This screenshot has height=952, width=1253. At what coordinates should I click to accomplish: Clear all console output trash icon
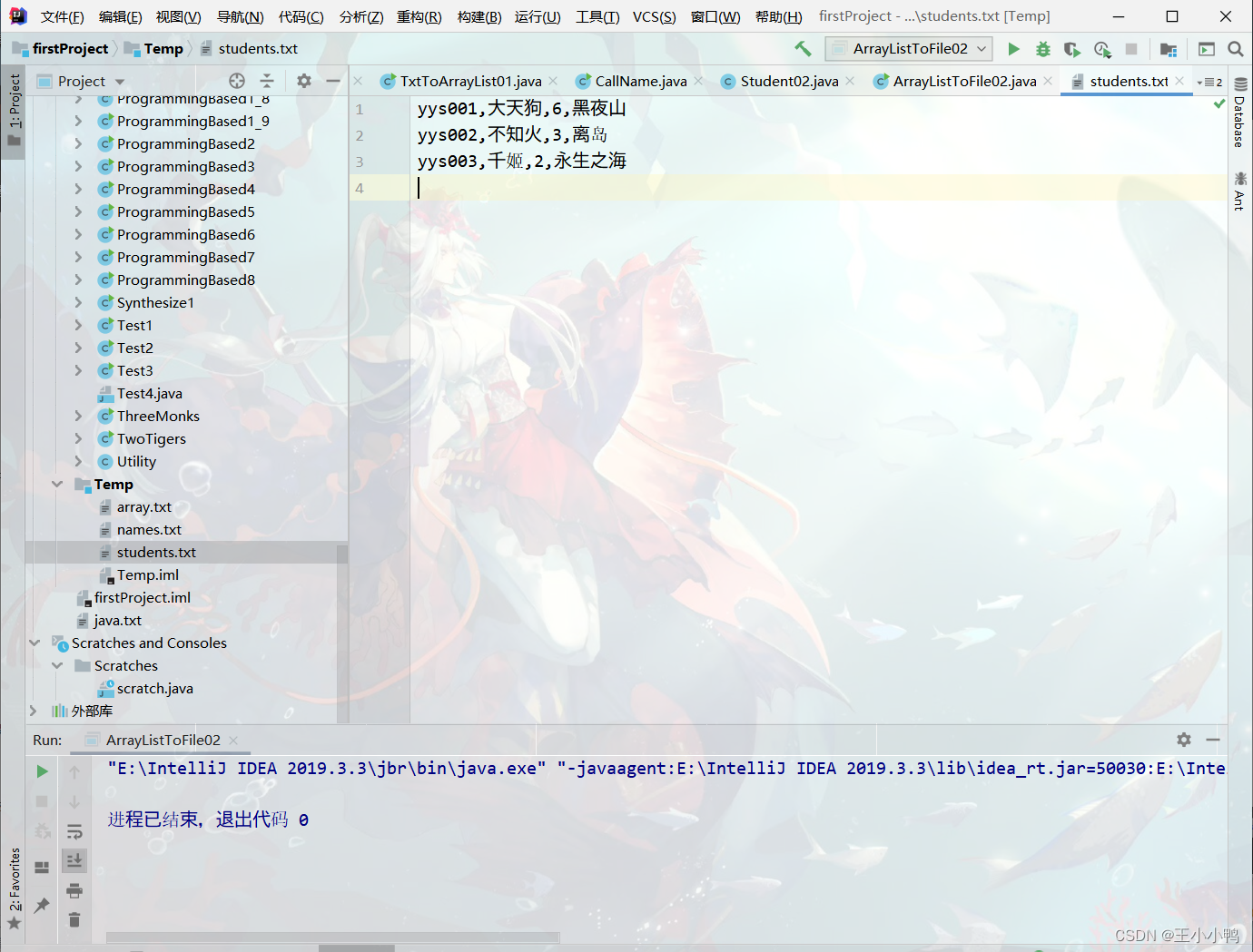(74, 919)
